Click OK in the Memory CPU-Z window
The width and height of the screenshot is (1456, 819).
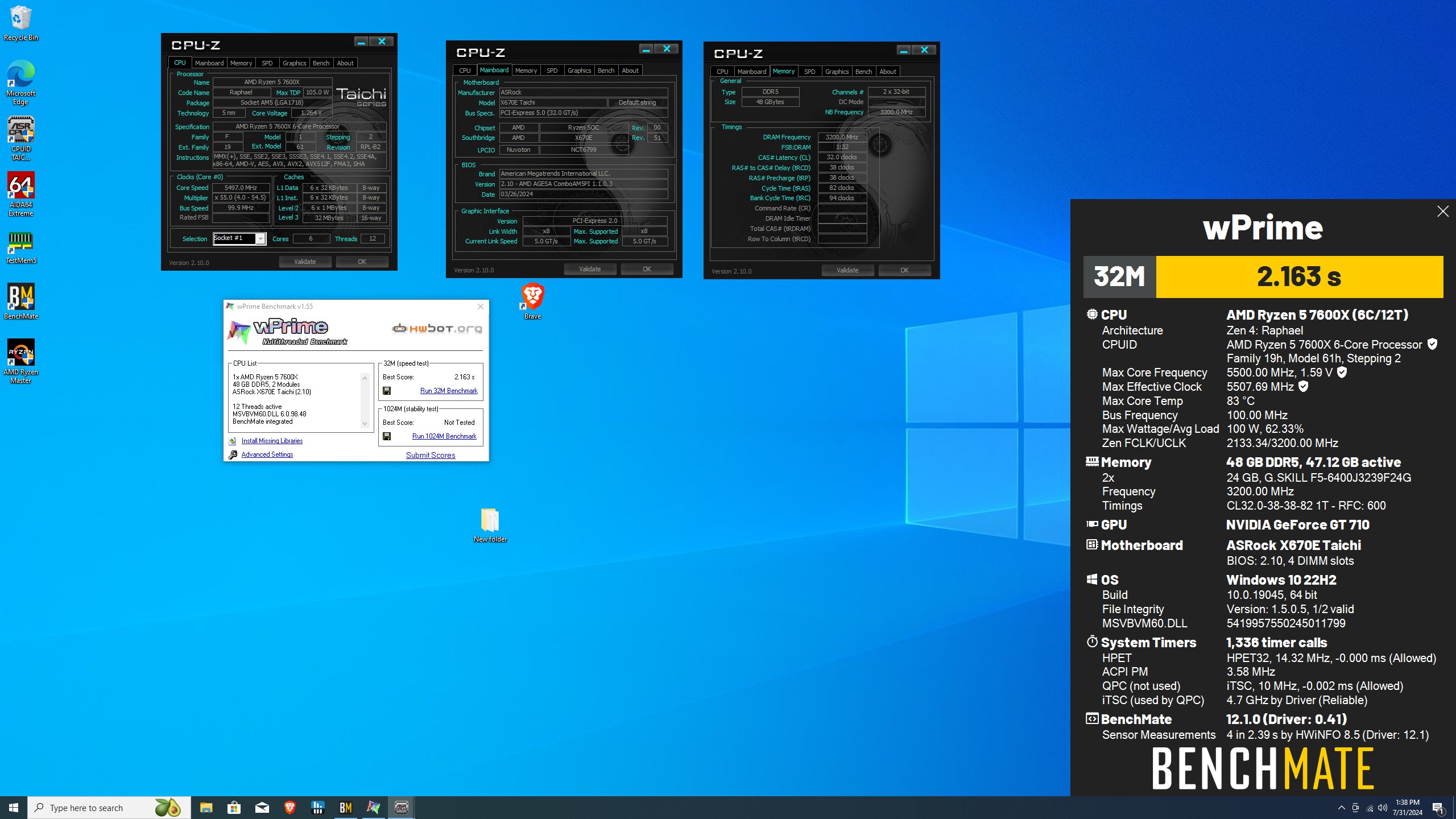[904, 270]
